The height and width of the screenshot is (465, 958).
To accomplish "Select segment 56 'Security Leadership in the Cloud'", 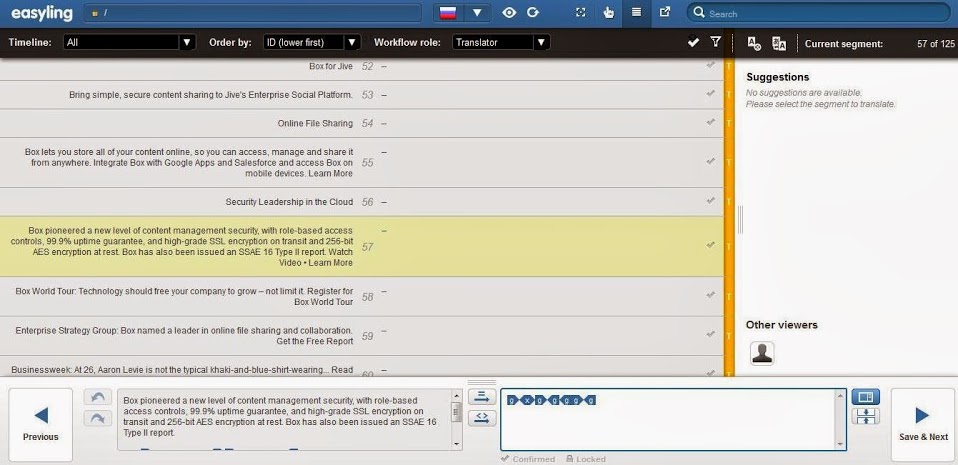I will pyautogui.click(x=361, y=202).
